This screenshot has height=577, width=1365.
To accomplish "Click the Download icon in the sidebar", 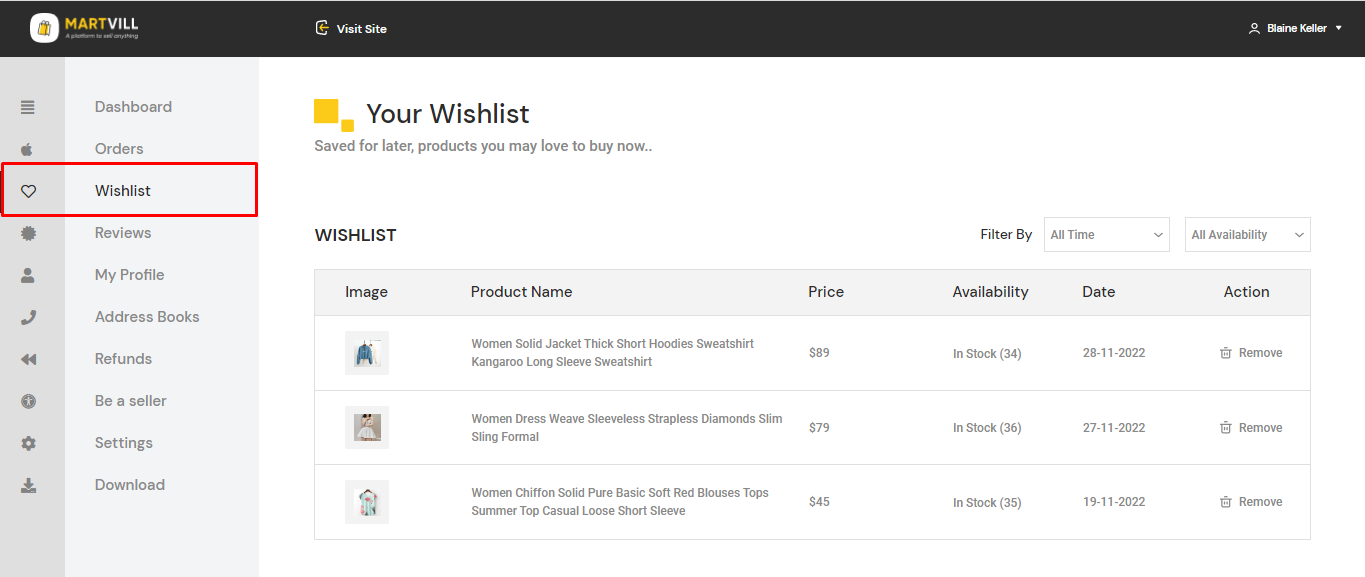I will pyautogui.click(x=28, y=486).
